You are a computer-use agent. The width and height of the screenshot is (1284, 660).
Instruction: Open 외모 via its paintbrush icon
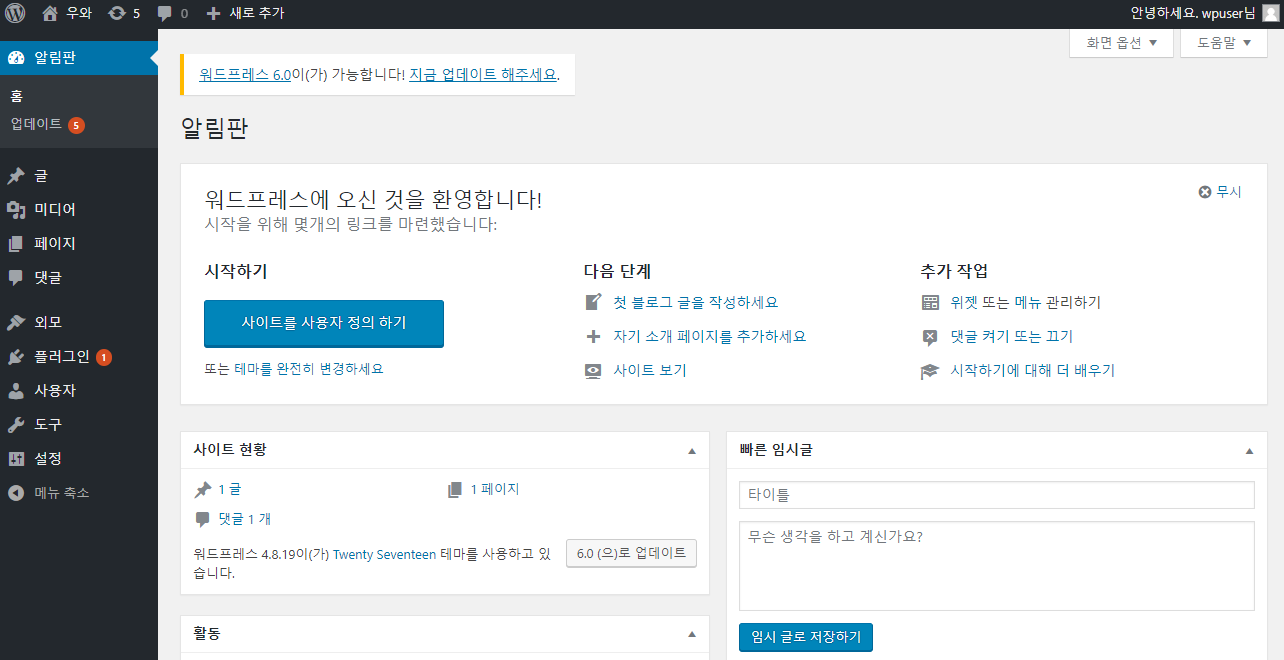(x=16, y=323)
